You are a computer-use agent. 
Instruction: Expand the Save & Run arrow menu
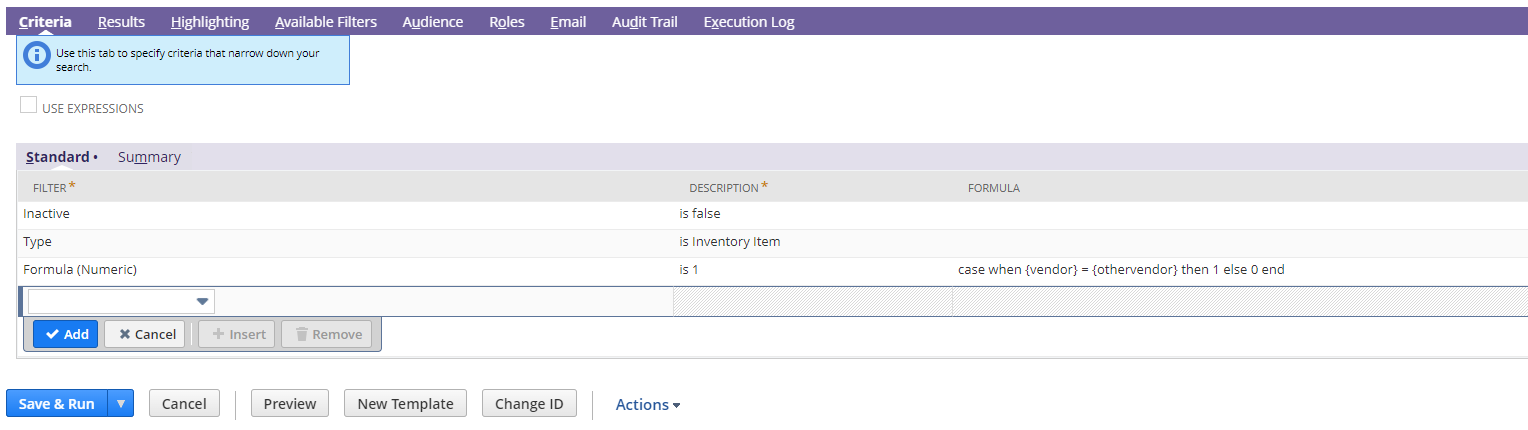tap(121, 404)
